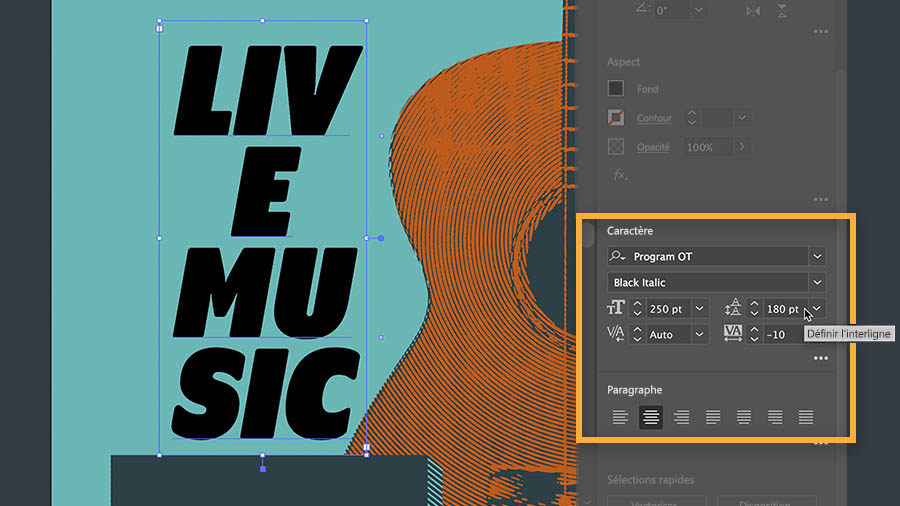
Task: Edit the 100% opacity value field
Action: pyautogui.click(x=707, y=147)
